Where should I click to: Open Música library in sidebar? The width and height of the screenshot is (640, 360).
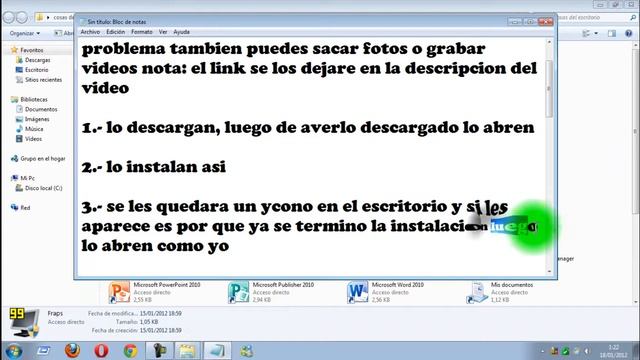(34, 129)
